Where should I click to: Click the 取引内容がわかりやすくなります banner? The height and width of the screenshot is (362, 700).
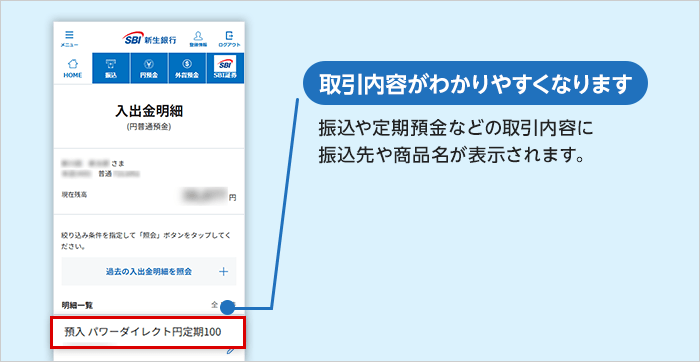pyautogui.click(x=475, y=83)
